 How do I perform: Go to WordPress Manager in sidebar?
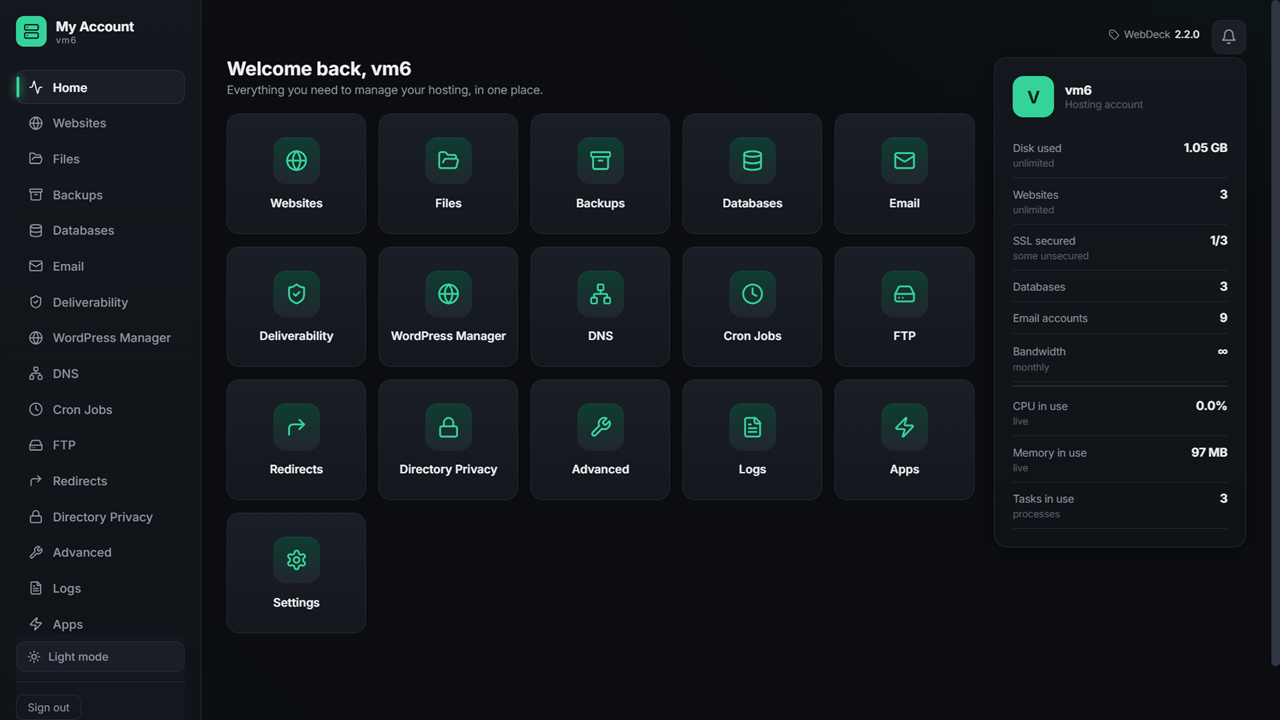pyautogui.click(x=100, y=338)
